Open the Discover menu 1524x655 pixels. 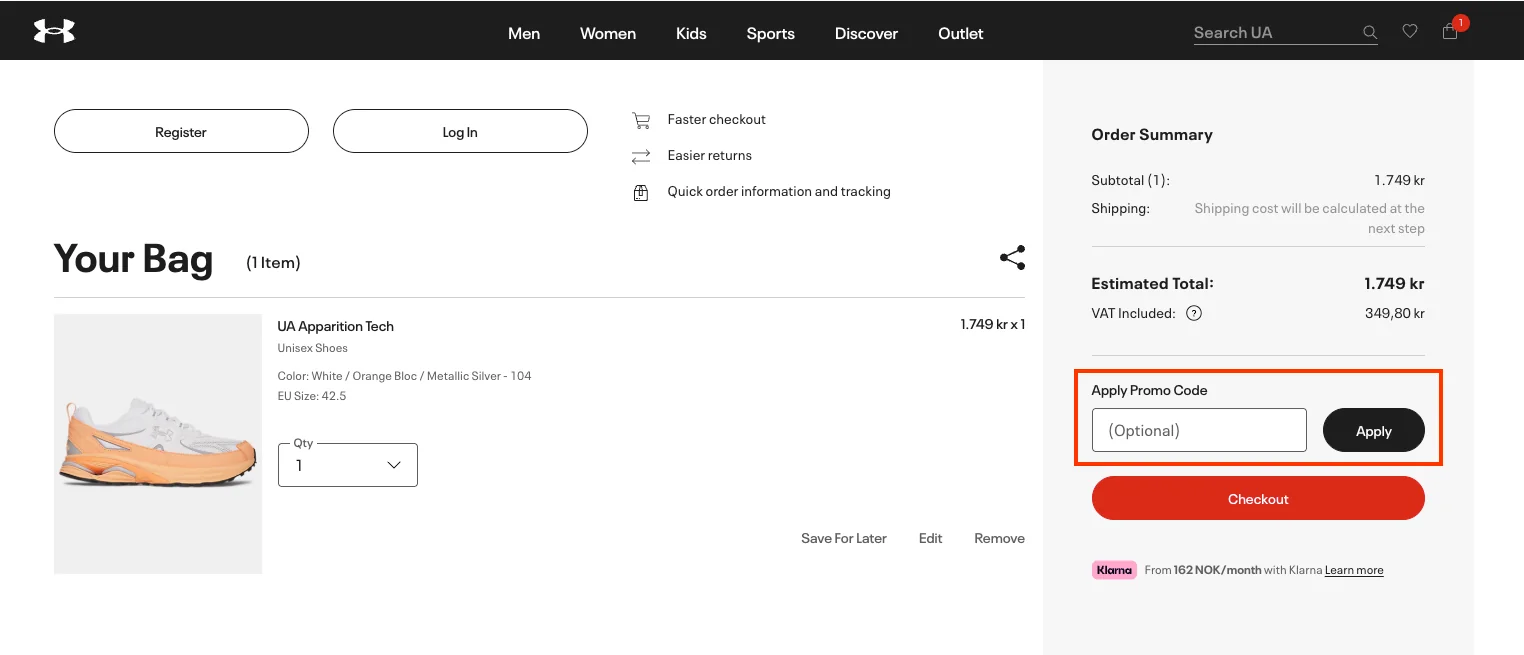point(867,33)
